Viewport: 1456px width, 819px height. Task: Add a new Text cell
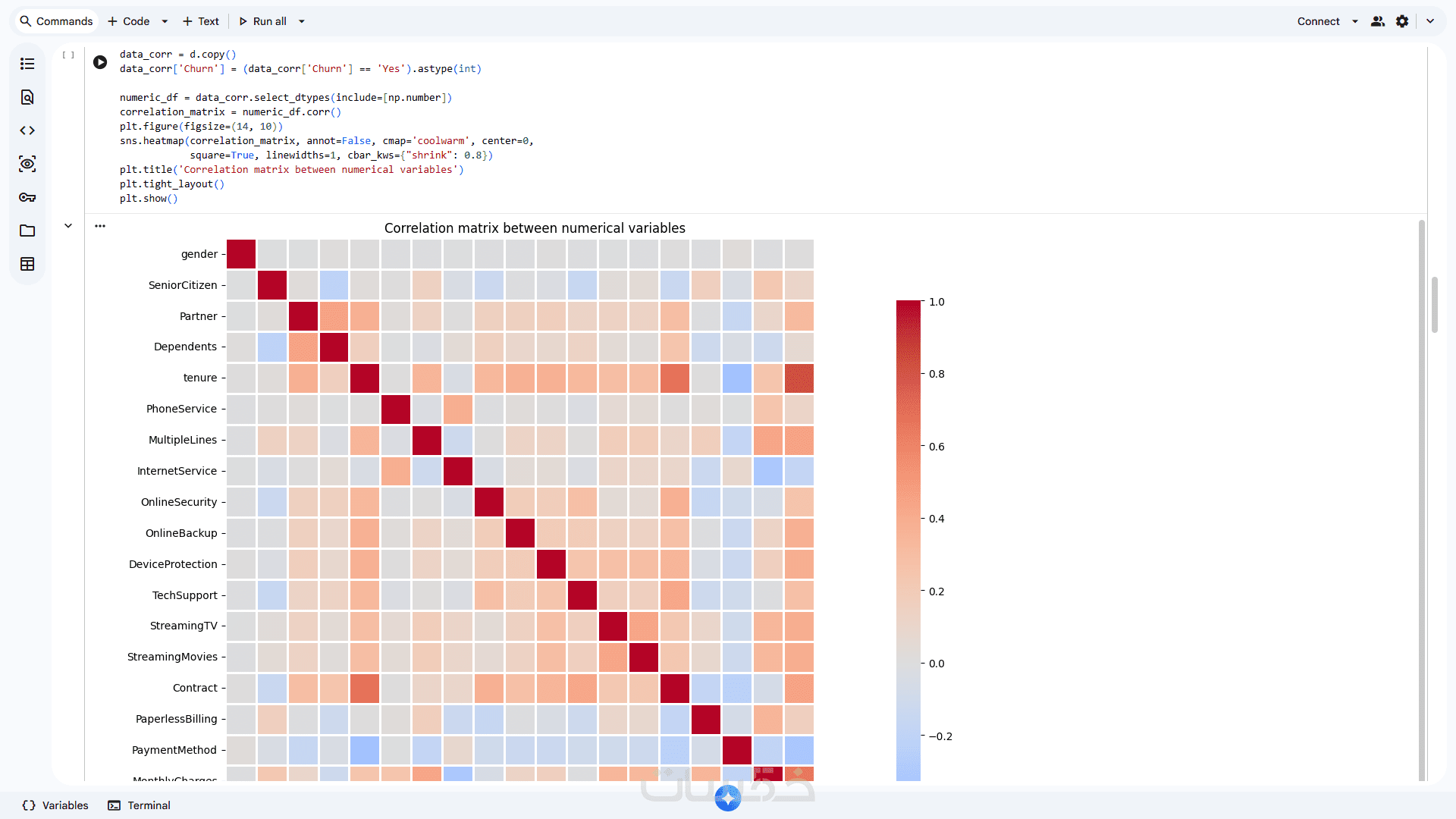tap(201, 21)
